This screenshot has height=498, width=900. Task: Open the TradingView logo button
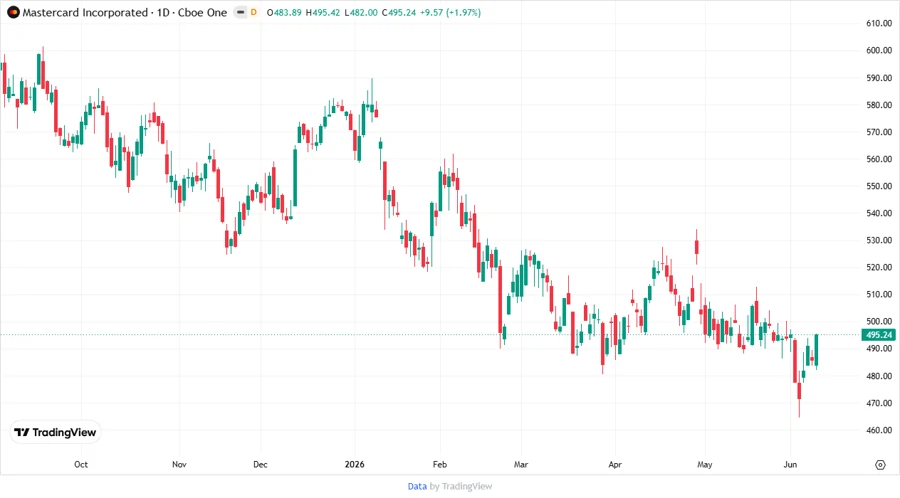[55, 432]
